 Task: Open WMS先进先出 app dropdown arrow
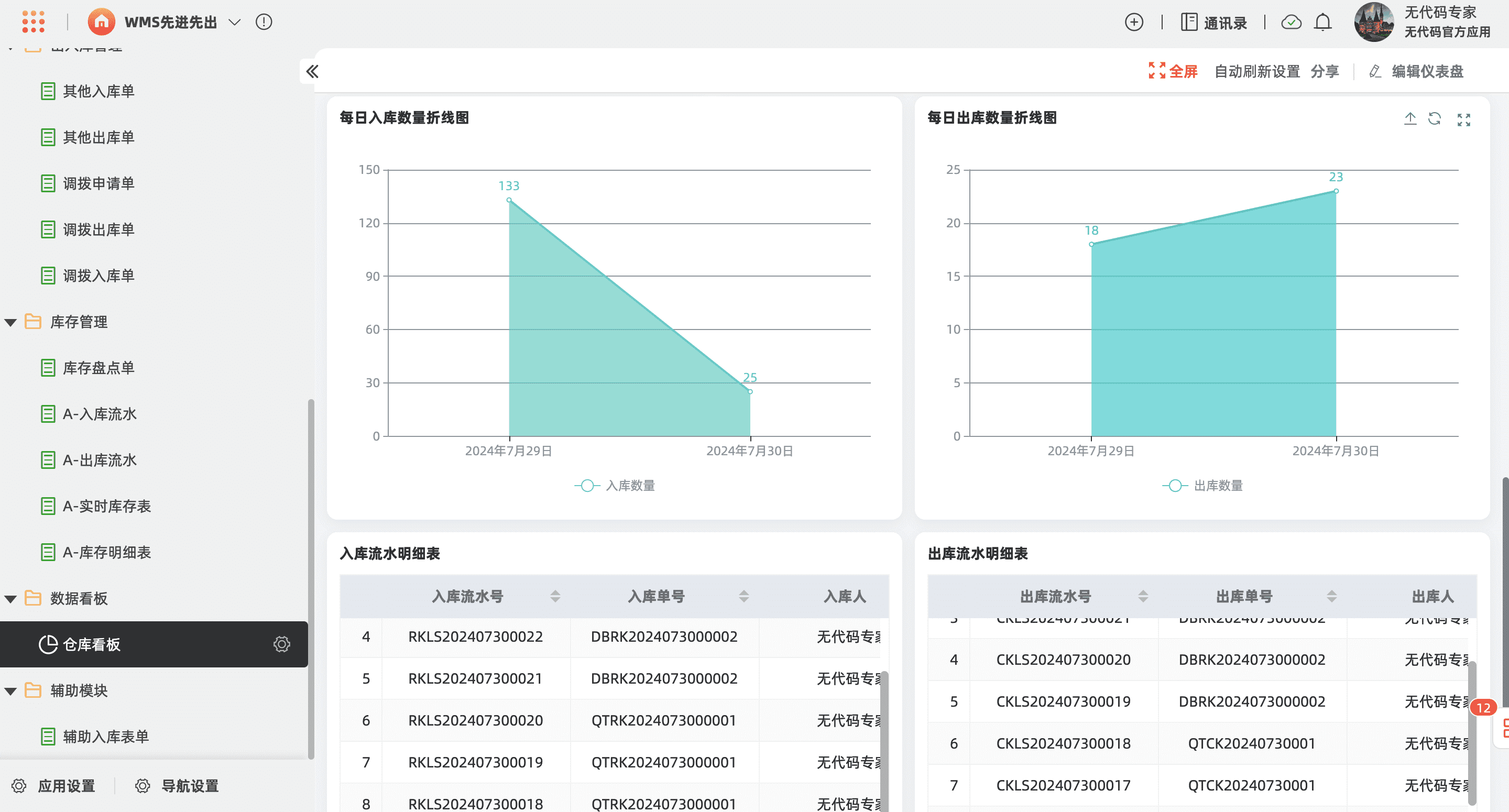click(x=234, y=22)
